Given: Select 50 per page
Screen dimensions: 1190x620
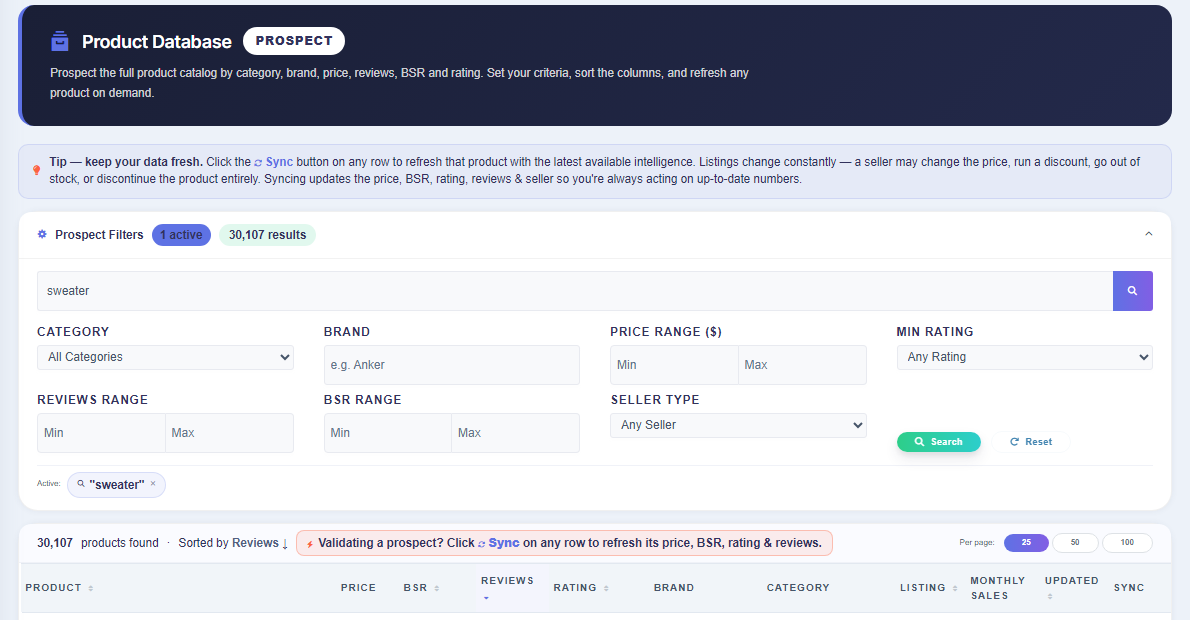Looking at the screenshot, I should (1075, 543).
